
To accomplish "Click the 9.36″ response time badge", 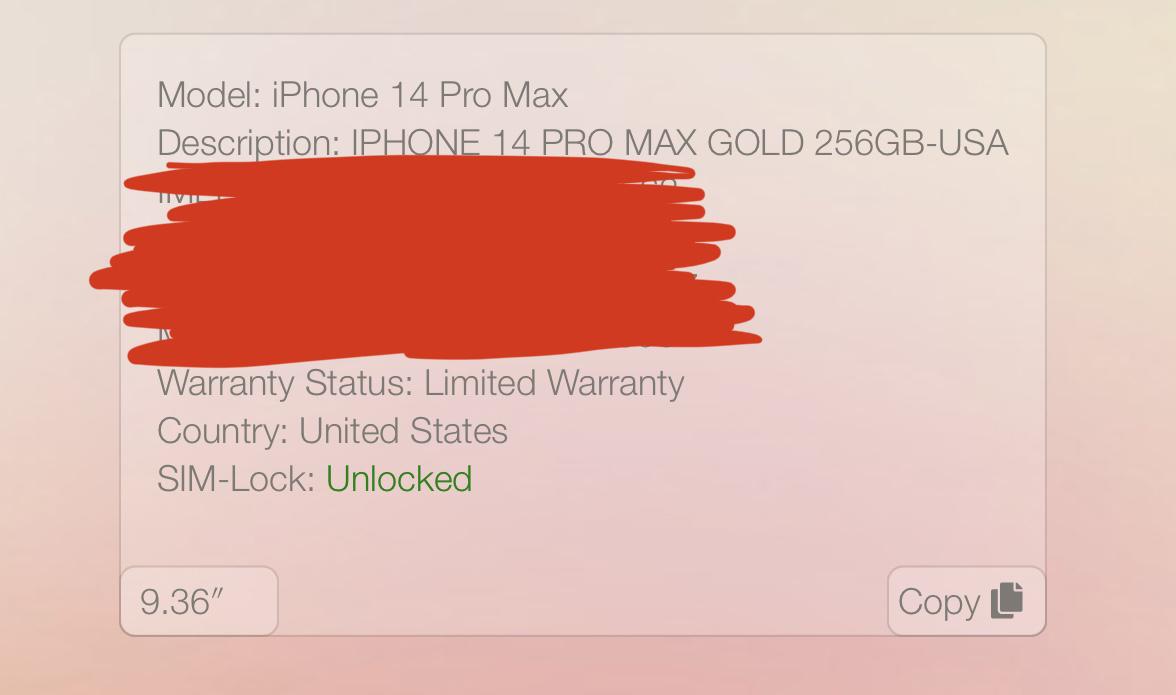I will 199,601.
